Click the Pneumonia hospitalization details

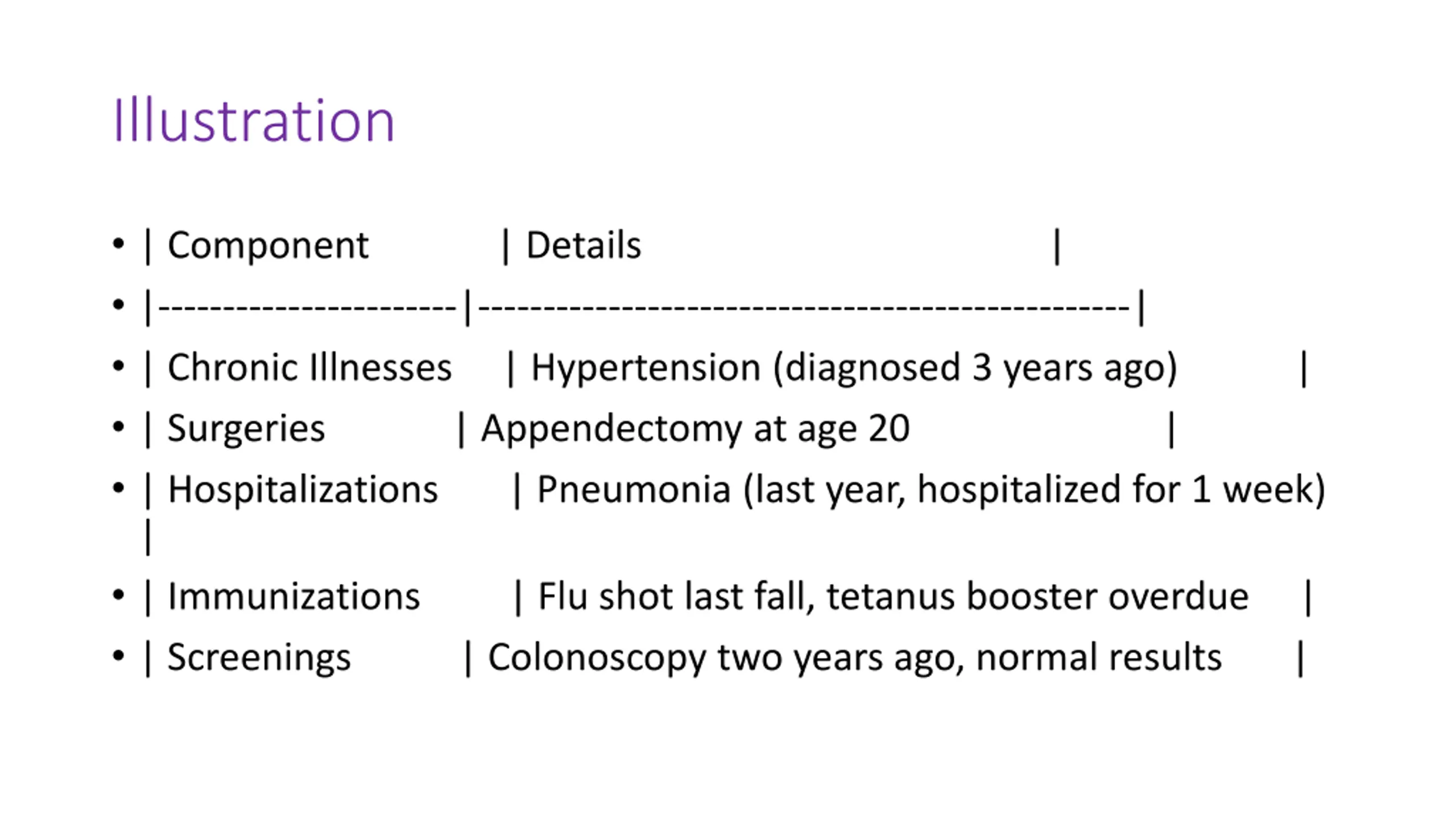coord(931,490)
